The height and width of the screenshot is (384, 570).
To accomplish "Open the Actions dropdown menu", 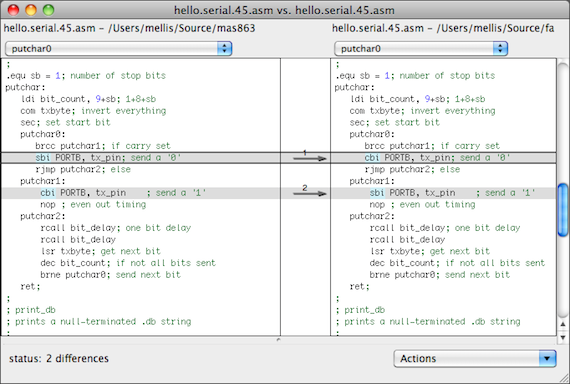I will coord(475,359).
